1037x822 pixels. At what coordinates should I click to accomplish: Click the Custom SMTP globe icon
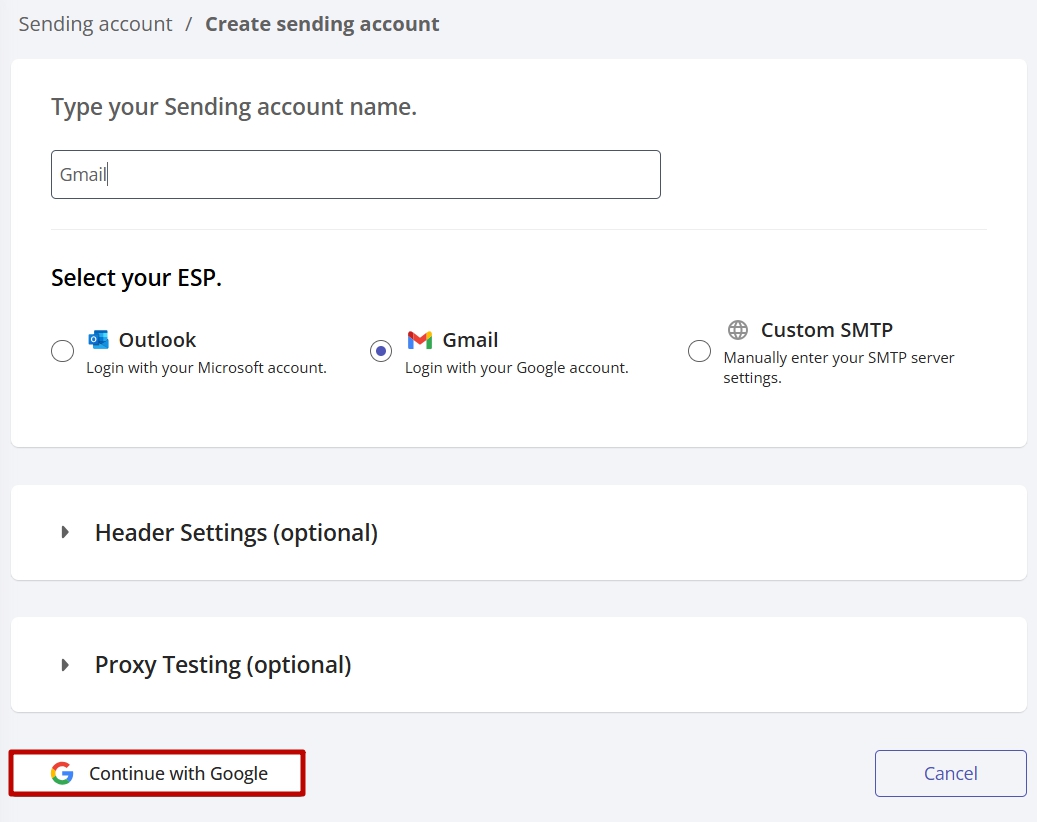click(x=738, y=329)
